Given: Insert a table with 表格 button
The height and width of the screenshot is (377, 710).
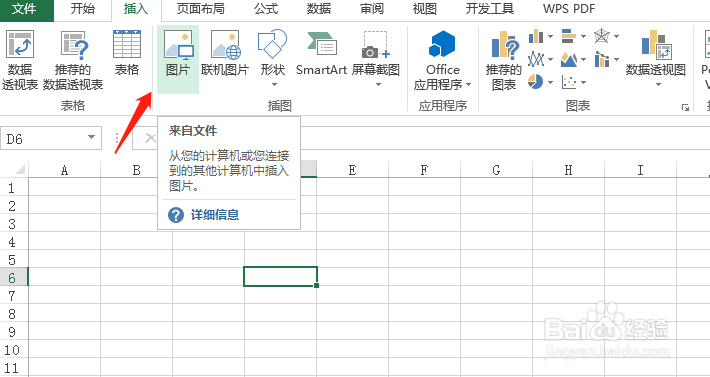Looking at the screenshot, I should (x=126, y=53).
